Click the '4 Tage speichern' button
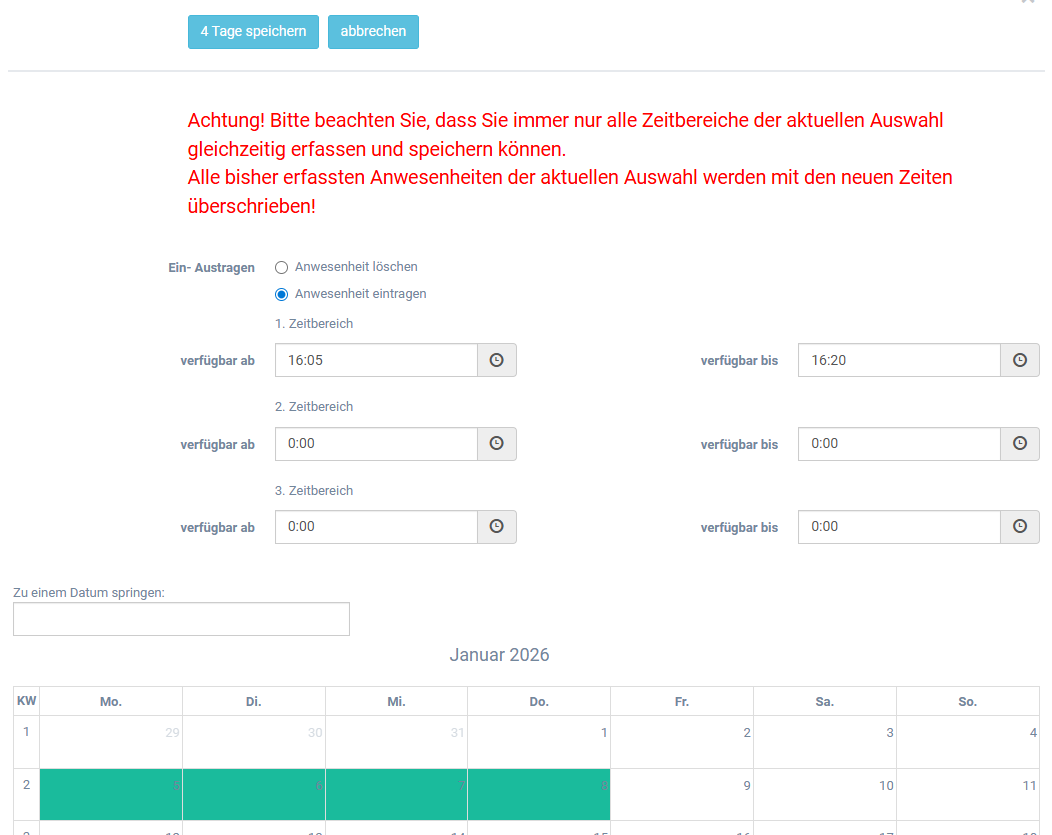The width and height of the screenshot is (1052, 835). point(253,32)
